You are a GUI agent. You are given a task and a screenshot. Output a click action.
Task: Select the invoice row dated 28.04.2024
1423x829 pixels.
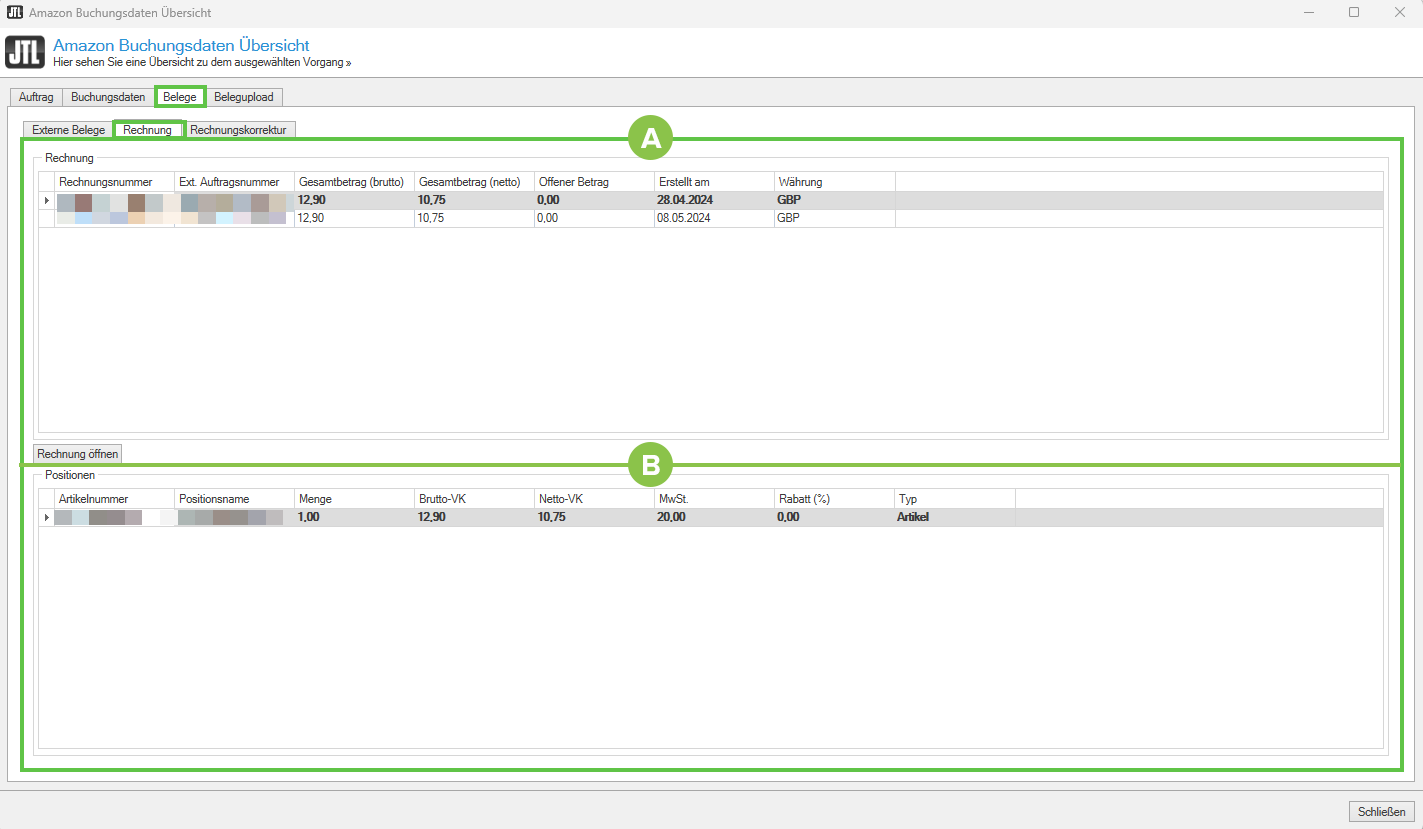(684, 200)
